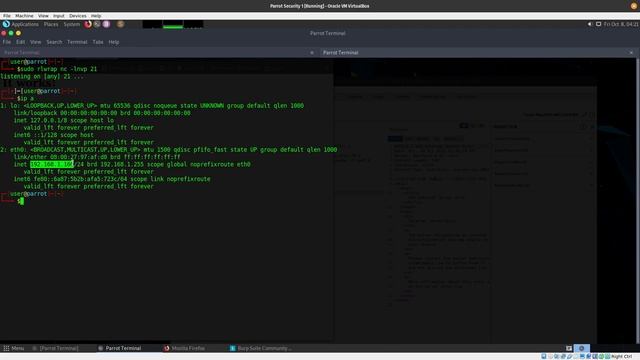Image resolution: width=640 pixels, height=360 pixels.
Task: Open terminal File menu
Action: pos(7,42)
